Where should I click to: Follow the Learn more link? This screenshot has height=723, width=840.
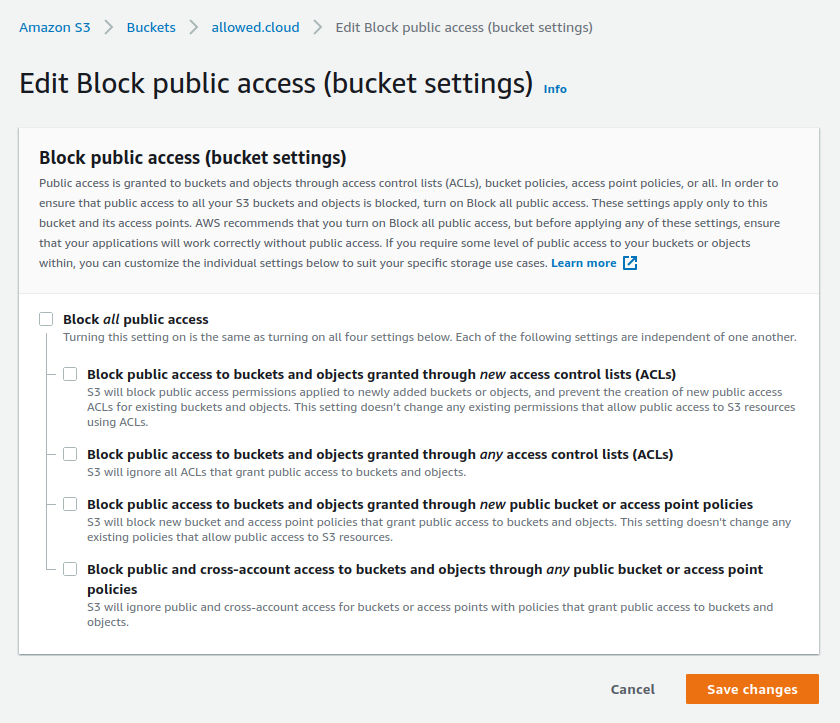point(583,263)
